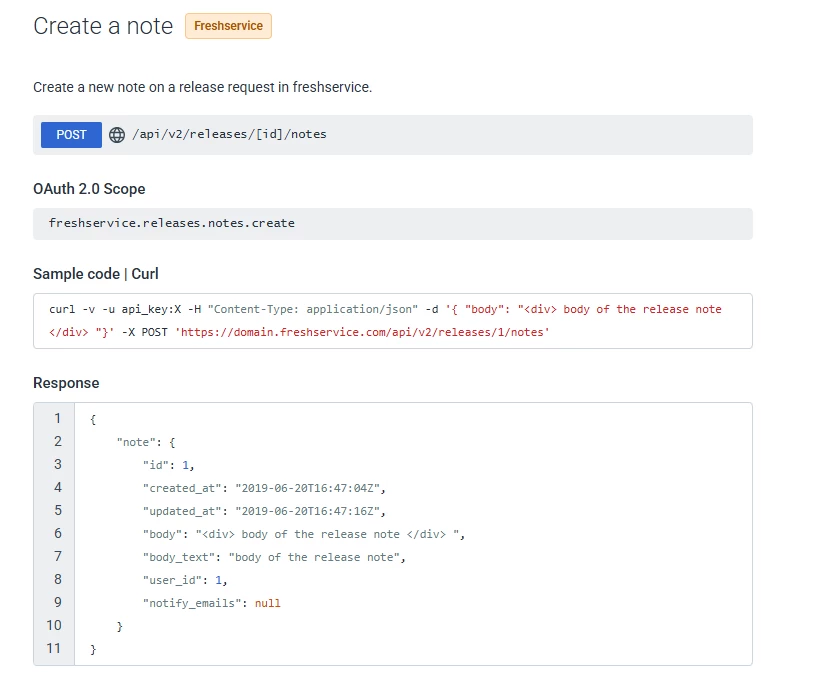Screen dimensions: 813x688
Task: Click the "notify_emails": null response line
Action: pos(212,603)
